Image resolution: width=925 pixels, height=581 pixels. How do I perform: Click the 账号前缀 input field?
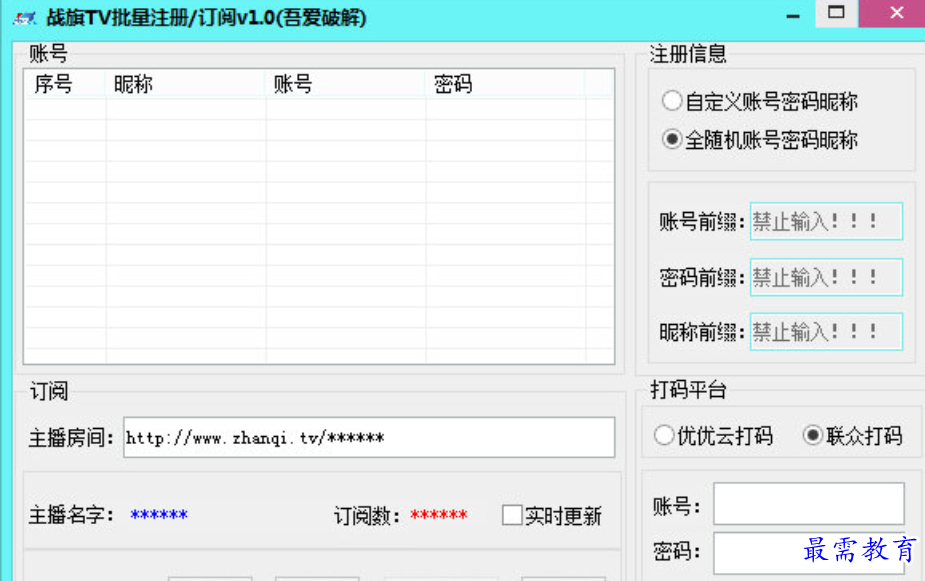coord(826,222)
